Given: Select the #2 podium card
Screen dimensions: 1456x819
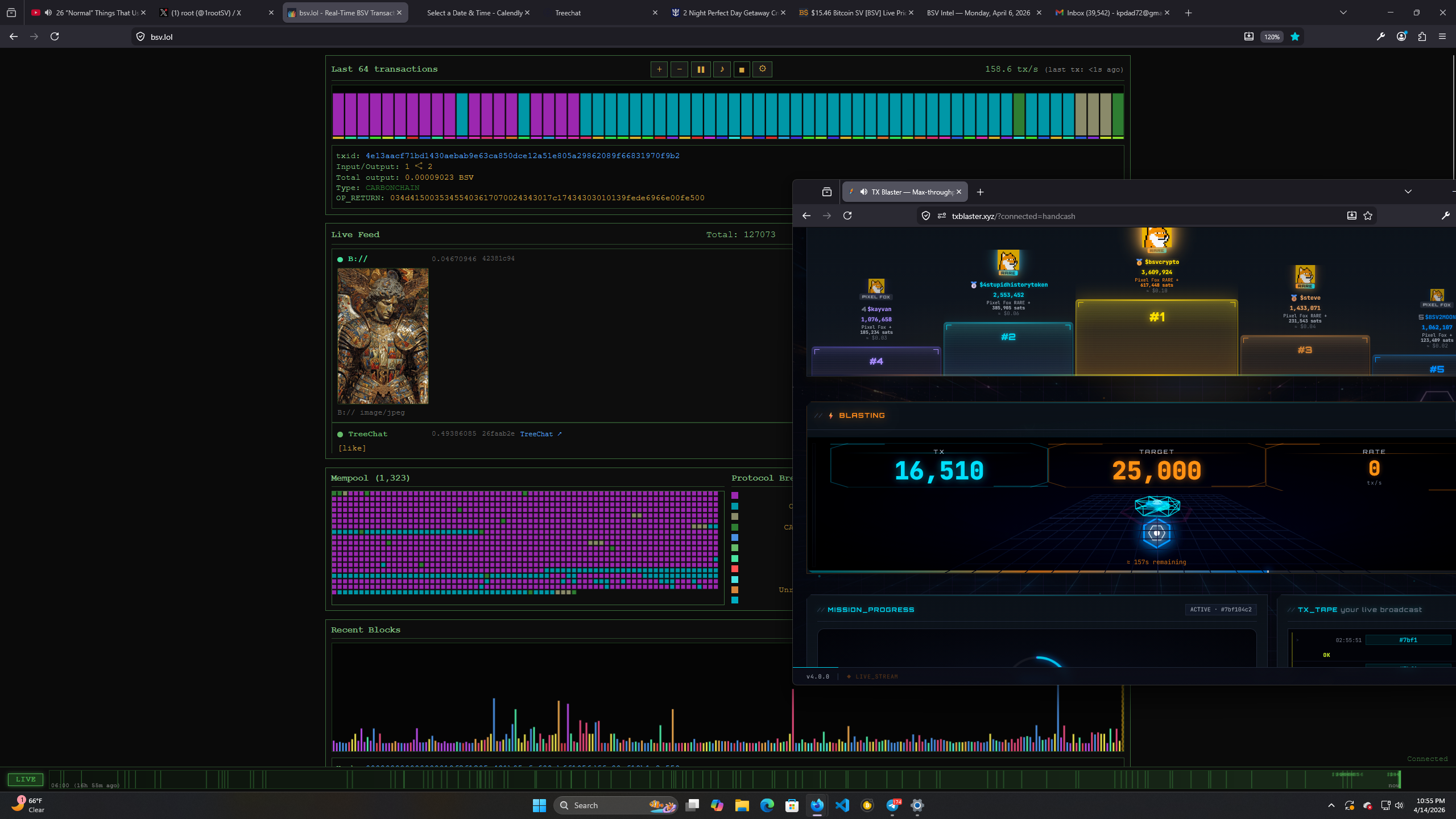Looking at the screenshot, I should point(1008,349).
